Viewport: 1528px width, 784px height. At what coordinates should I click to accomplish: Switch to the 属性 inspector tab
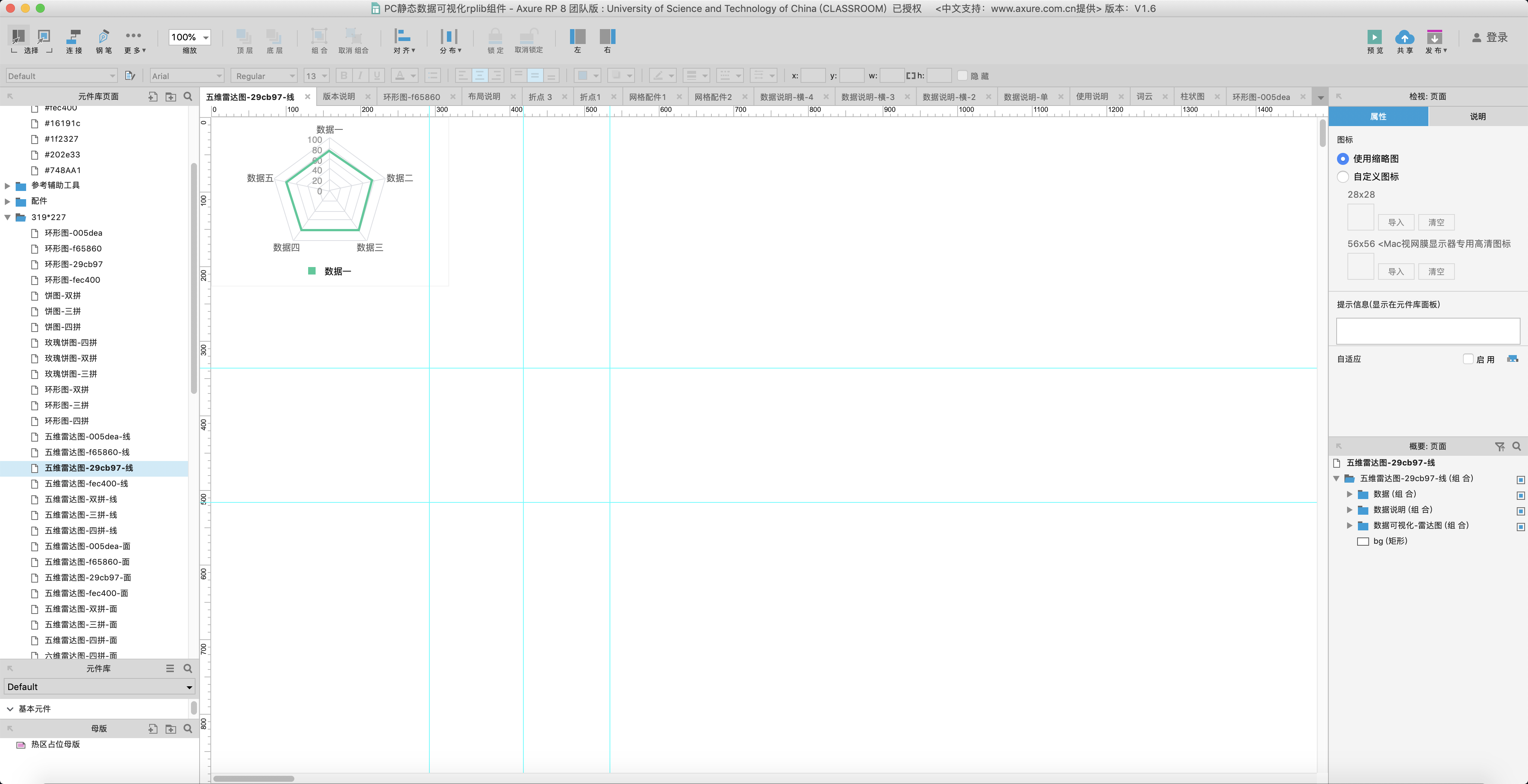click(1378, 116)
